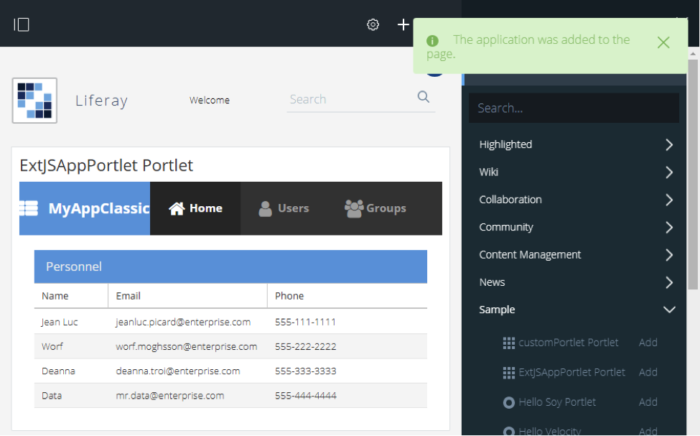Click the Liferay site logo
700x436 pixels.
(x=34, y=100)
